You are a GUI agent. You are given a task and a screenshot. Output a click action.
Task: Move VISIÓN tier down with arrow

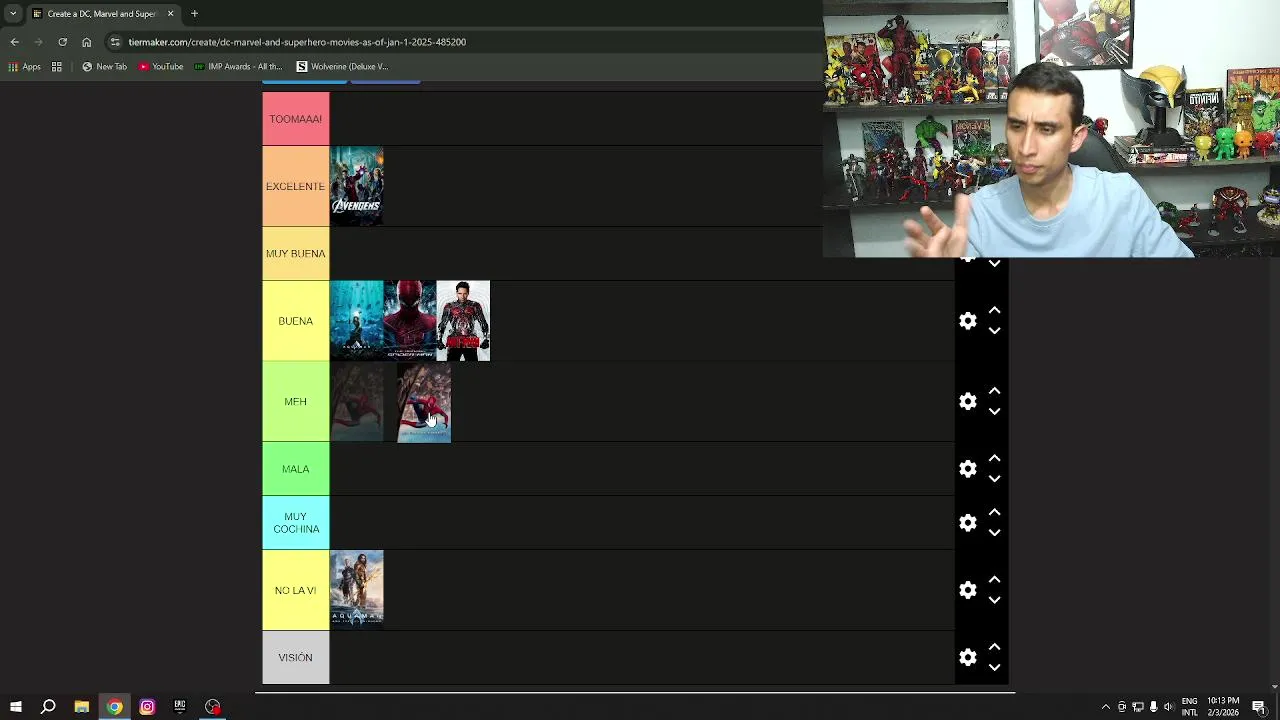click(994, 667)
